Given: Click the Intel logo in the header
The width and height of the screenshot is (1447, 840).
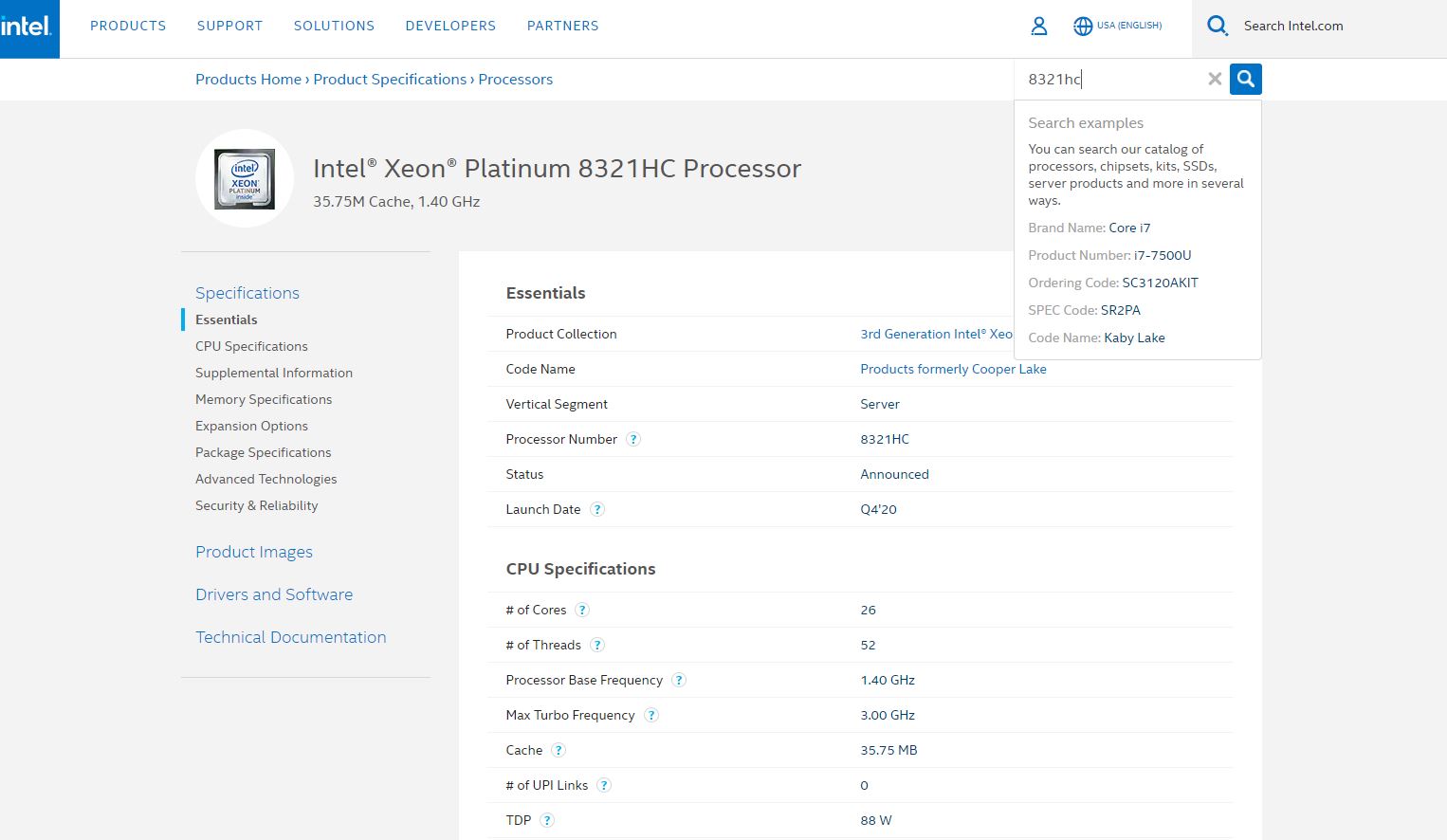Looking at the screenshot, I should [x=28, y=28].
